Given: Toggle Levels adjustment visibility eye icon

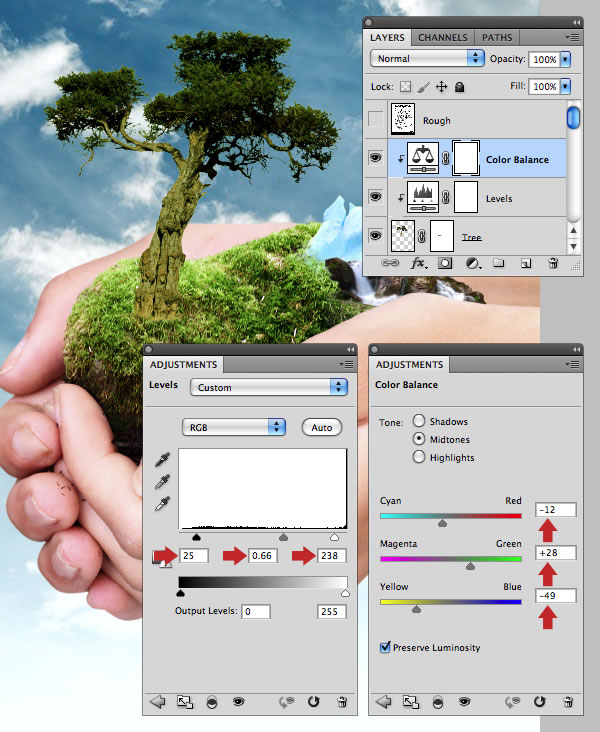Looking at the screenshot, I should [239, 701].
